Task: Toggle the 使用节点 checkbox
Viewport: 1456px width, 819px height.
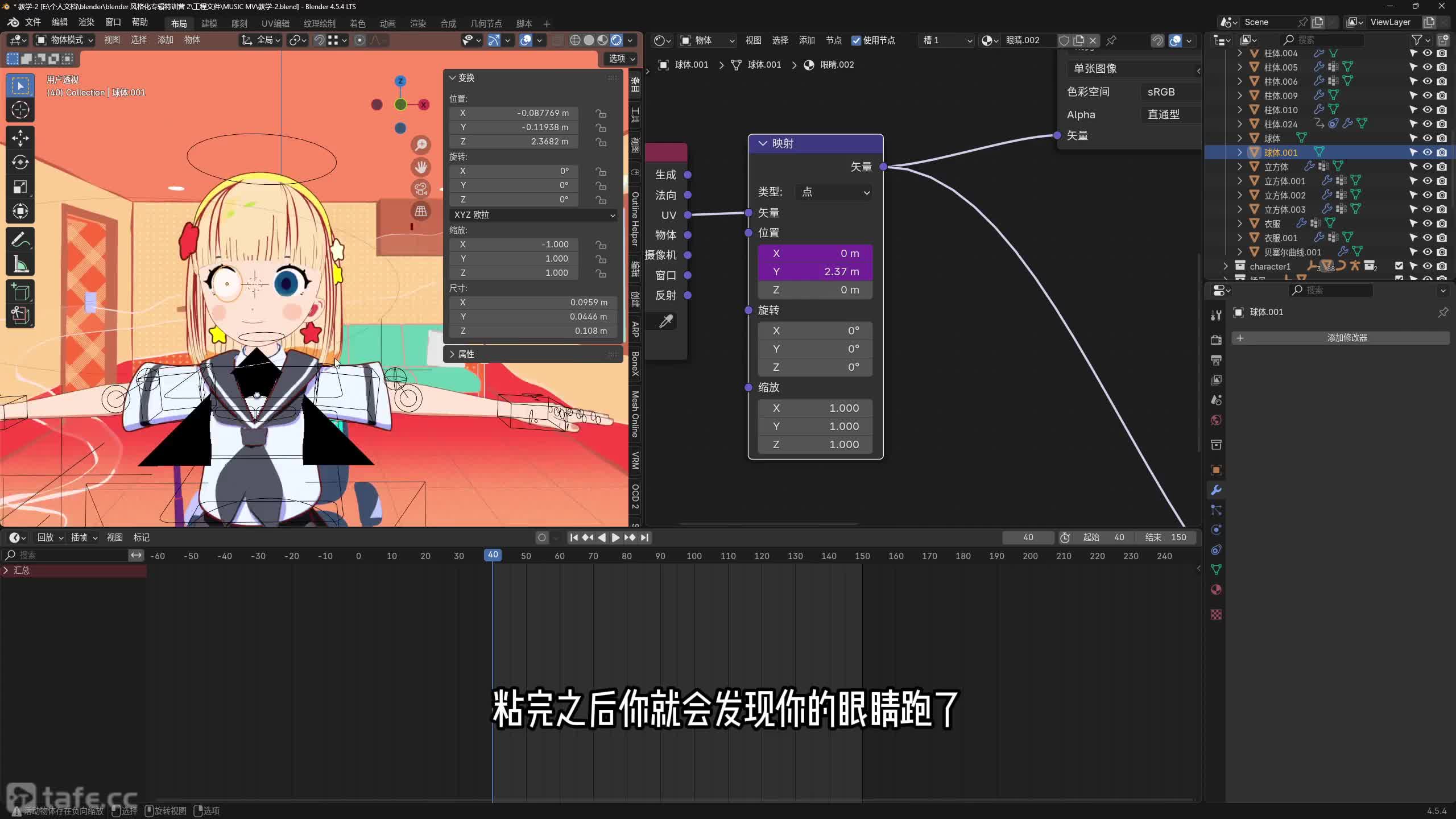Action: 856,40
